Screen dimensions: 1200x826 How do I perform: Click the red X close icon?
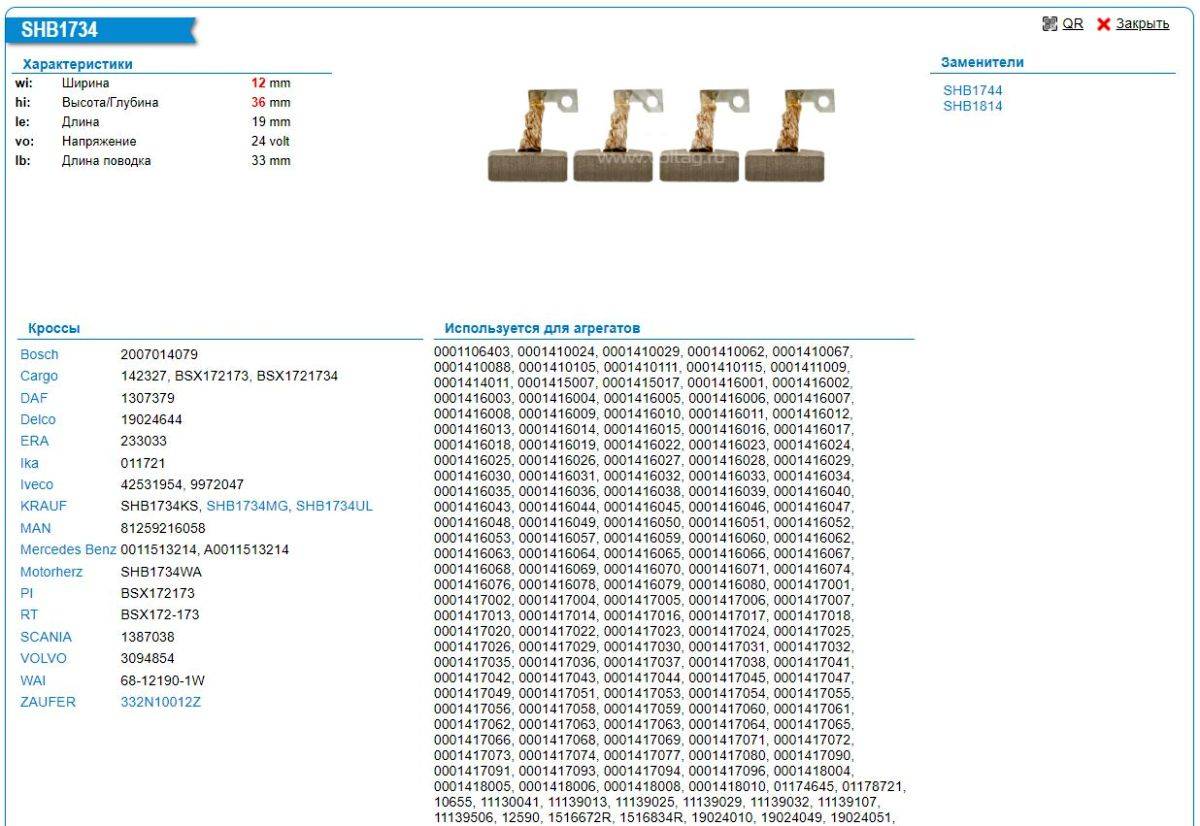pos(1104,24)
